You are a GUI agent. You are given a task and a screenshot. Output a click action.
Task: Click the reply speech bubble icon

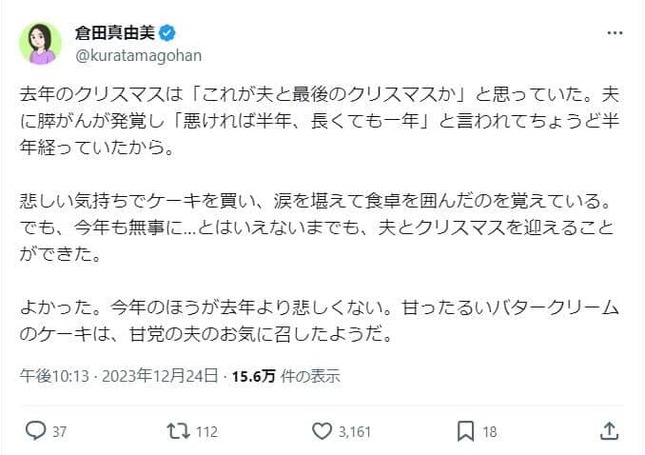(x=35, y=432)
